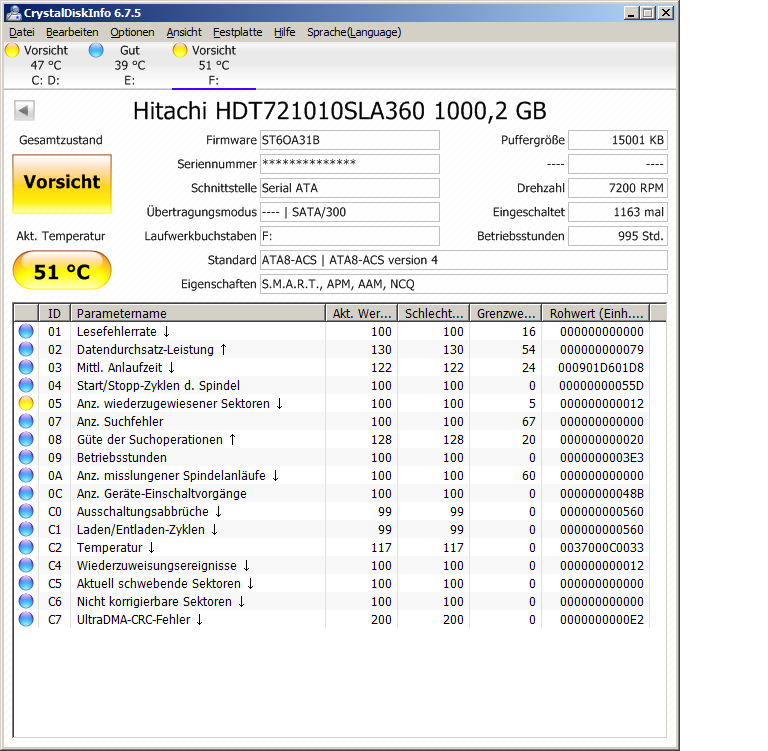The height and width of the screenshot is (751, 768).
Task: Click raw value 0037000C0033 in Temperatur row
Action: pyautogui.click(x=602, y=548)
